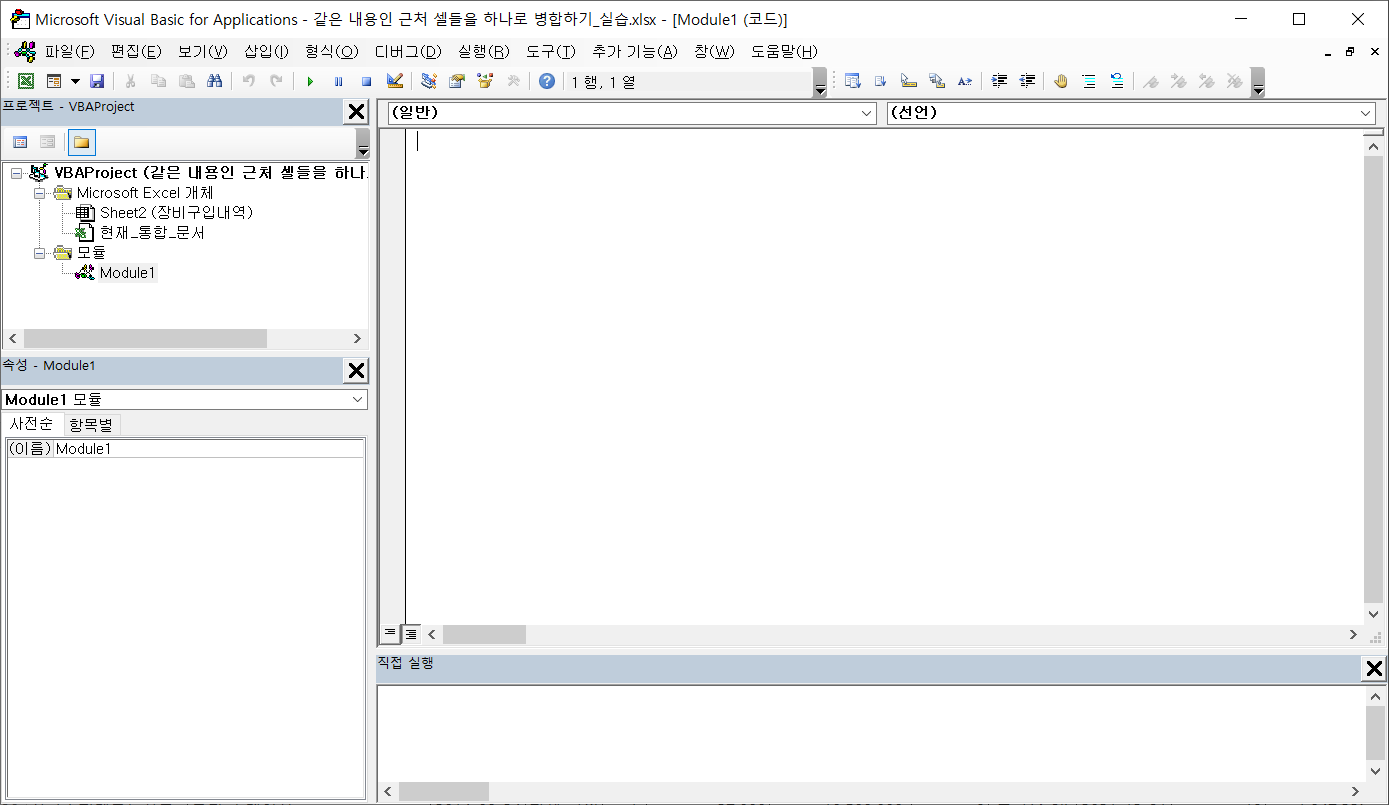The width and height of the screenshot is (1389, 805).
Task: Open standard toolbar options overflow arrow
Action: point(820,82)
